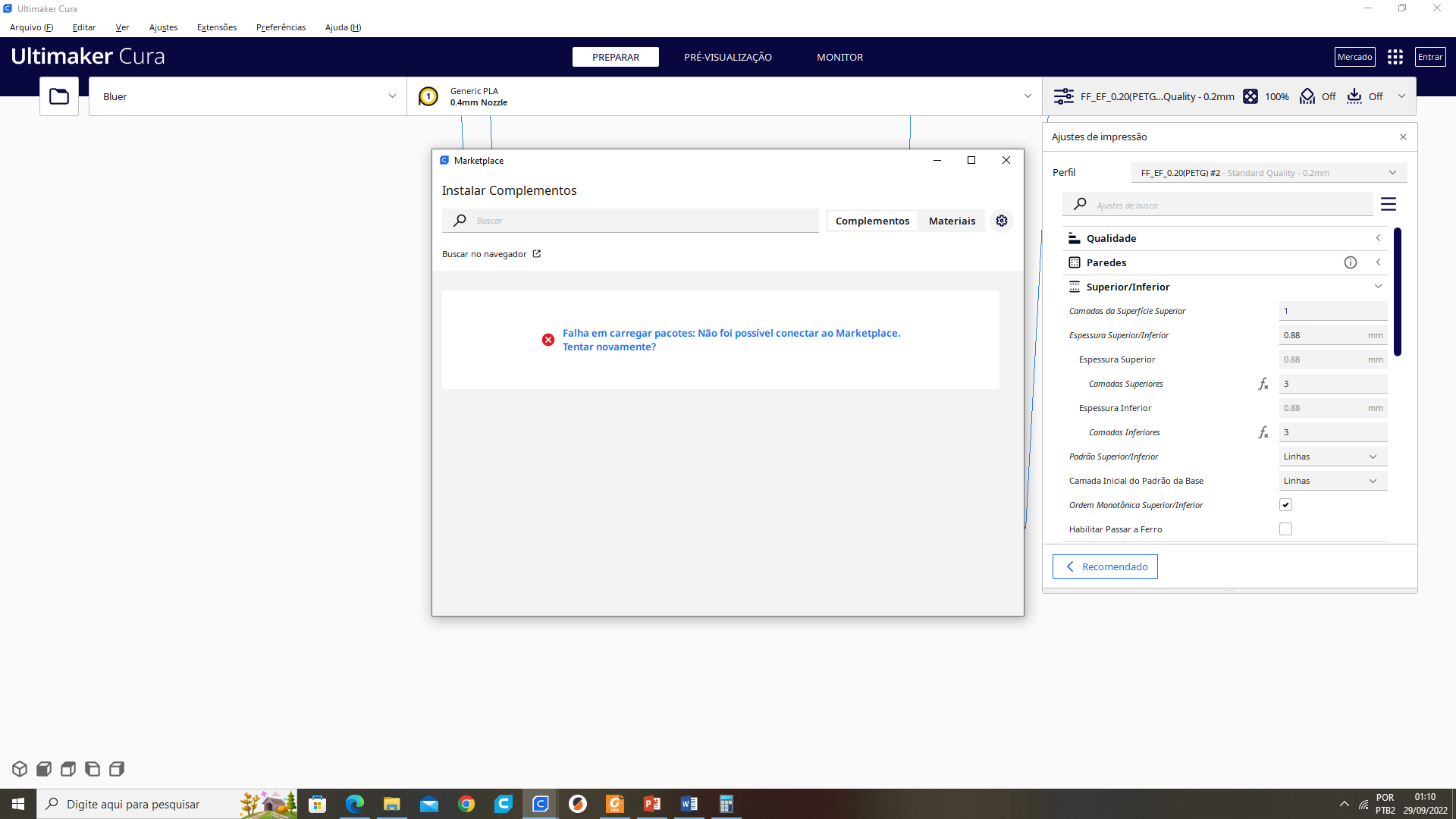Switch Marketplace to the Materiais toggle

(x=952, y=221)
